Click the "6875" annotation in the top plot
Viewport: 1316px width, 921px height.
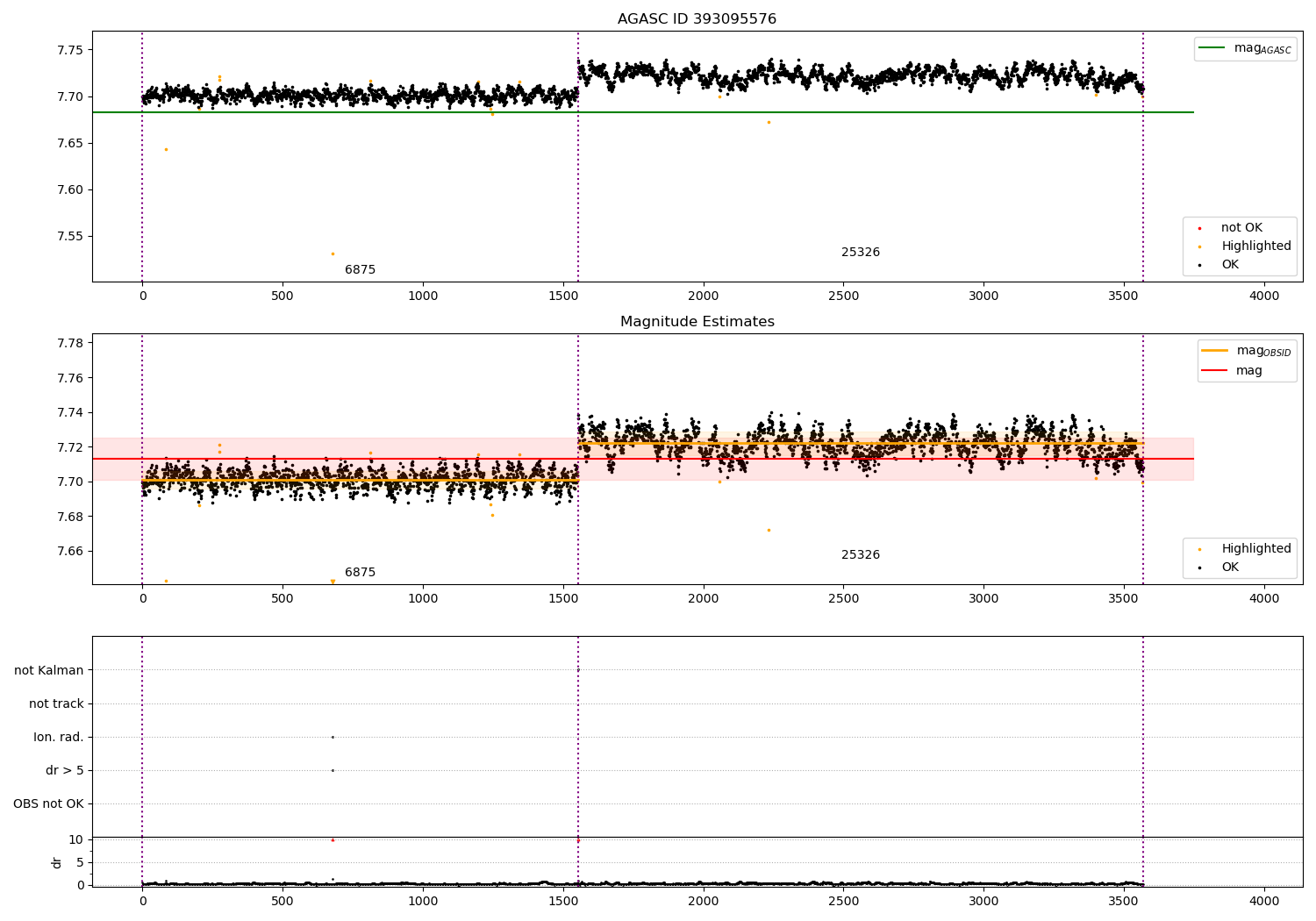[x=360, y=270]
